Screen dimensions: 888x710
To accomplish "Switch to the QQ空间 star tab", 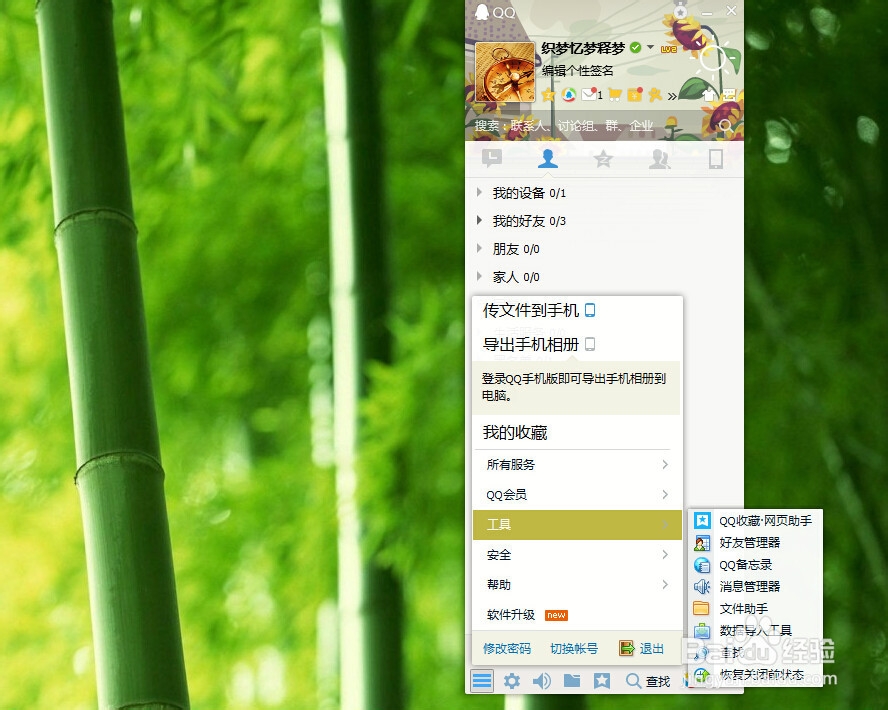I will [x=603, y=158].
